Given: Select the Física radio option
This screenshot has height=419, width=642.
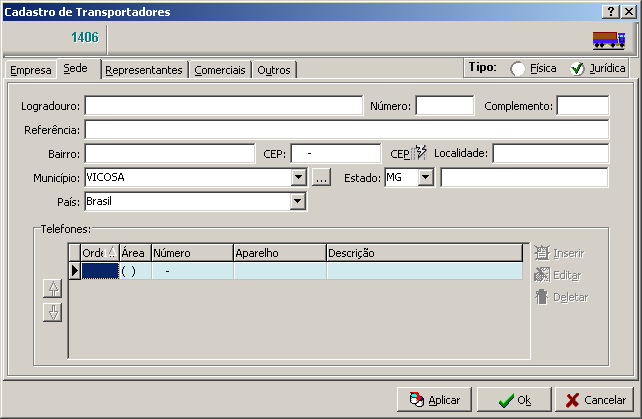Looking at the screenshot, I should tap(518, 69).
